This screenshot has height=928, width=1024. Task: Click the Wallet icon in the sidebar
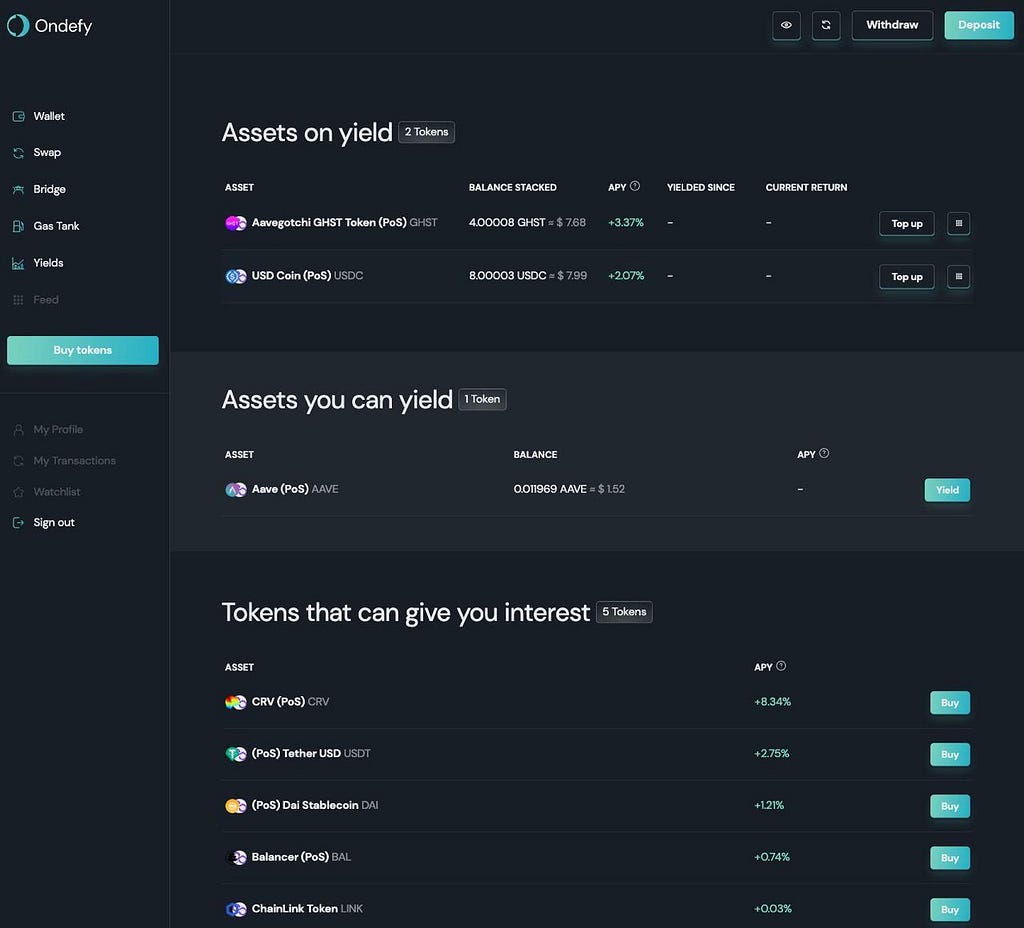(18, 116)
